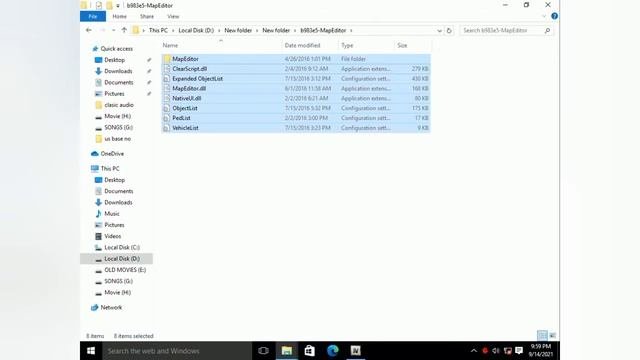
Task: Refresh the current folder view
Action: [x=449, y=30]
